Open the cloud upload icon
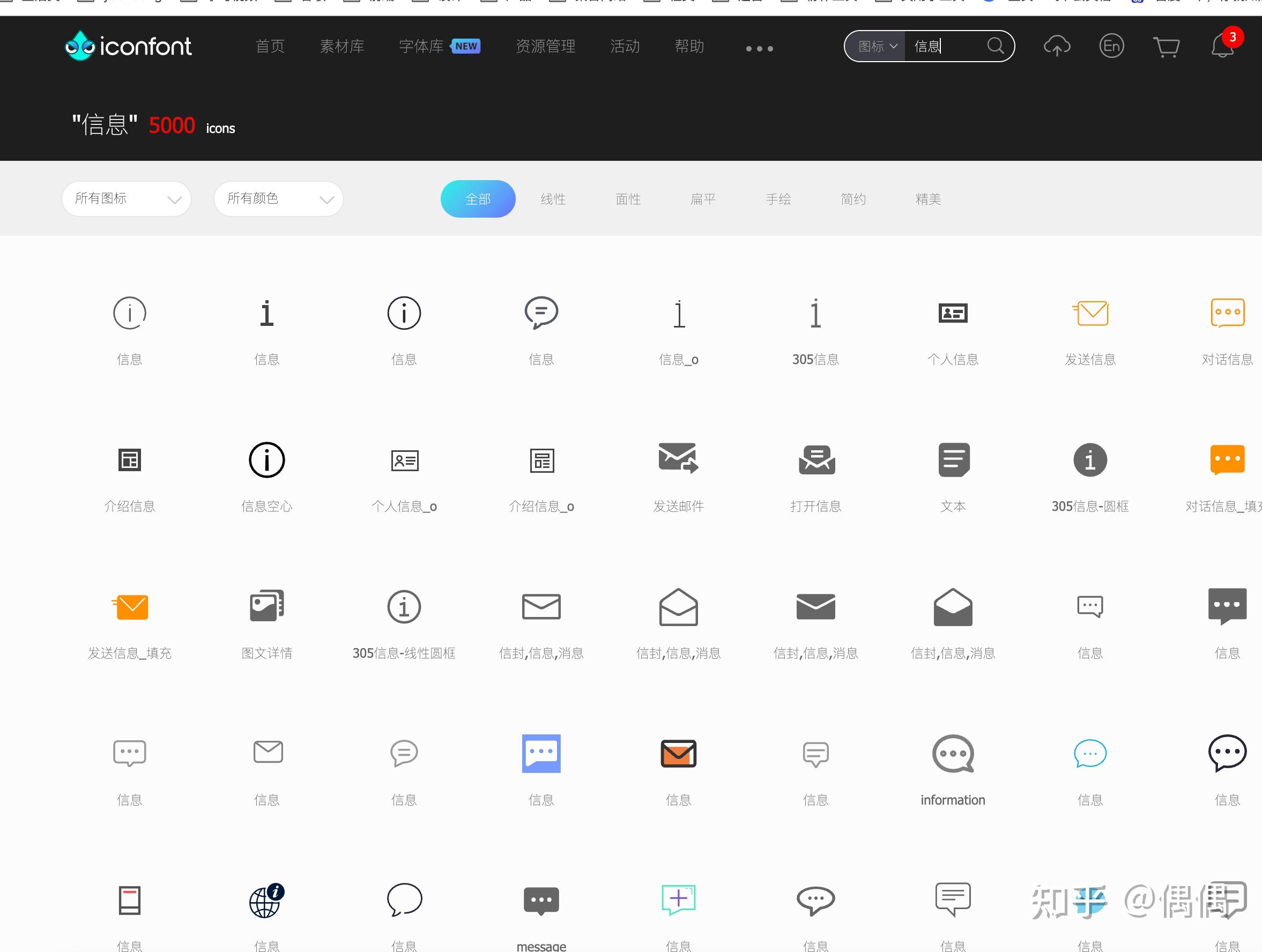1262x952 pixels. (1057, 46)
